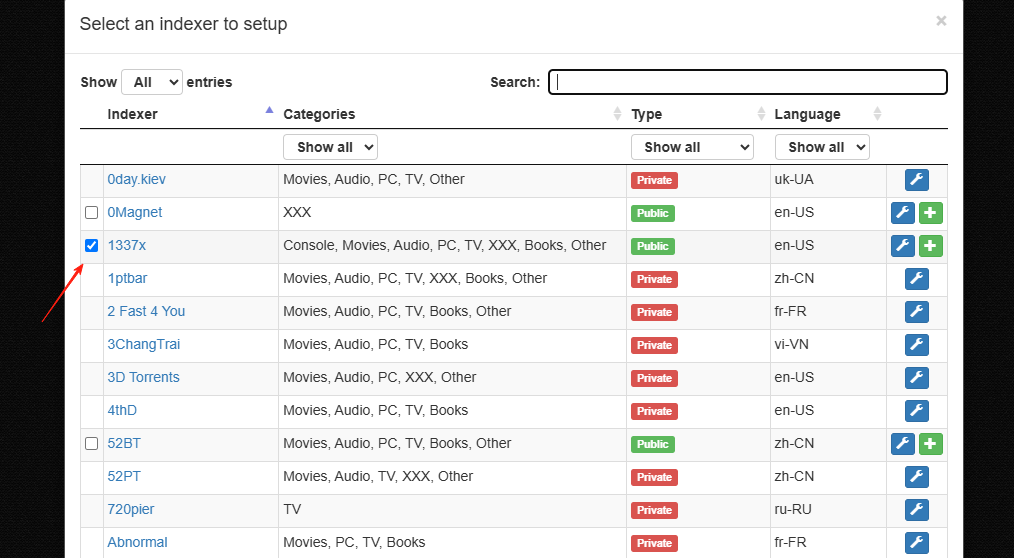Open 4thD configuration wrench

[916, 411]
